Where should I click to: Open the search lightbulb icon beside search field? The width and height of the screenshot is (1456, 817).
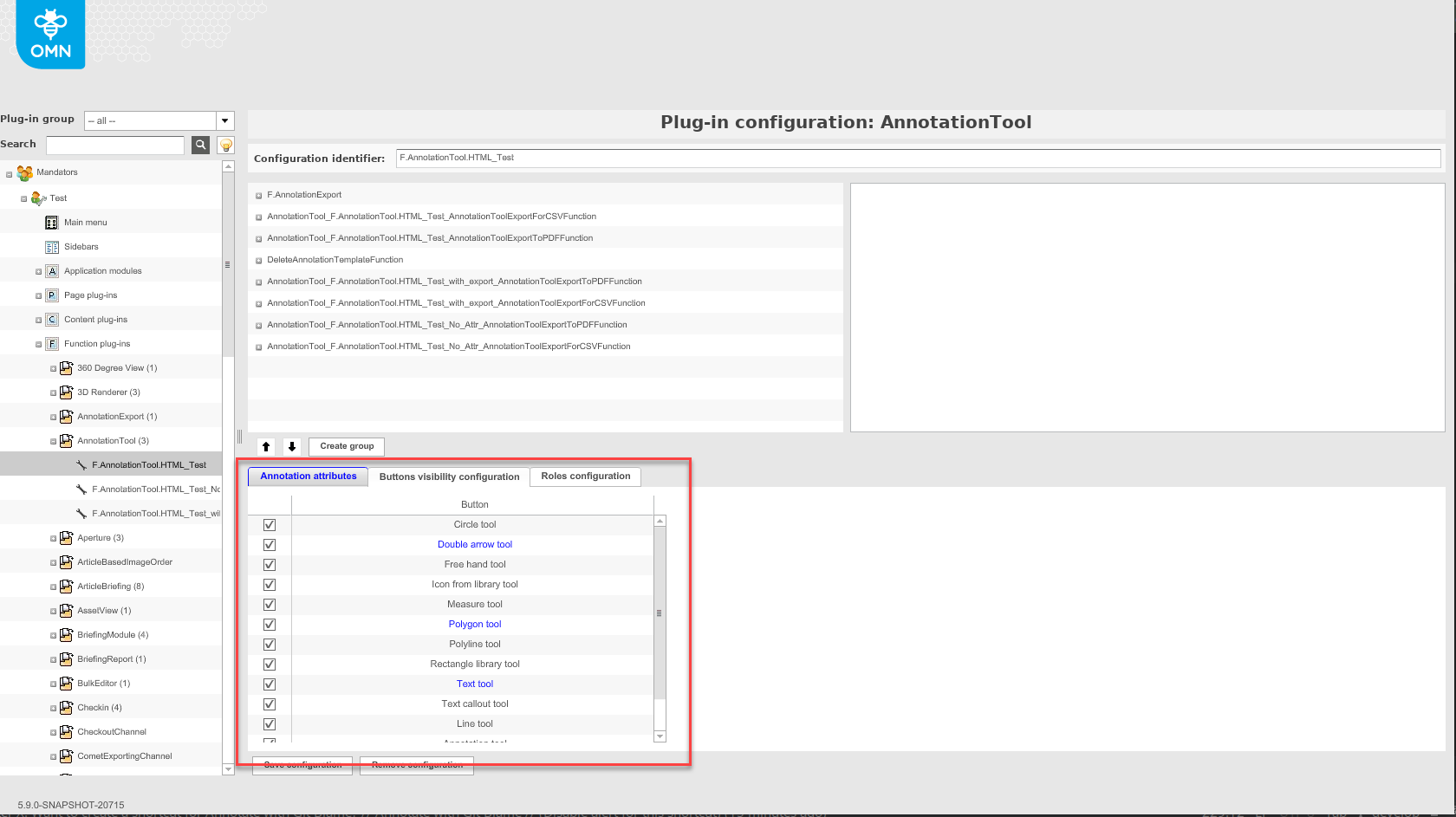click(224, 145)
